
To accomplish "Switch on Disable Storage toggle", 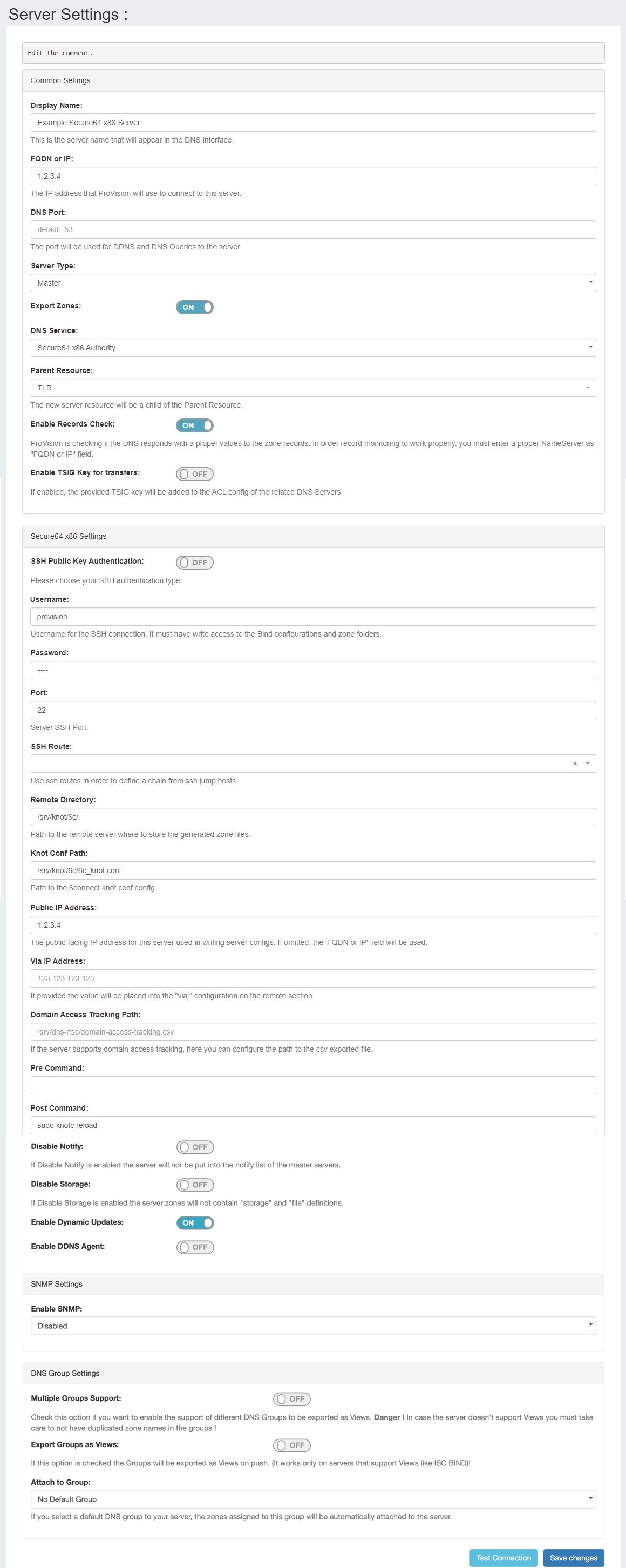I will [x=195, y=1185].
